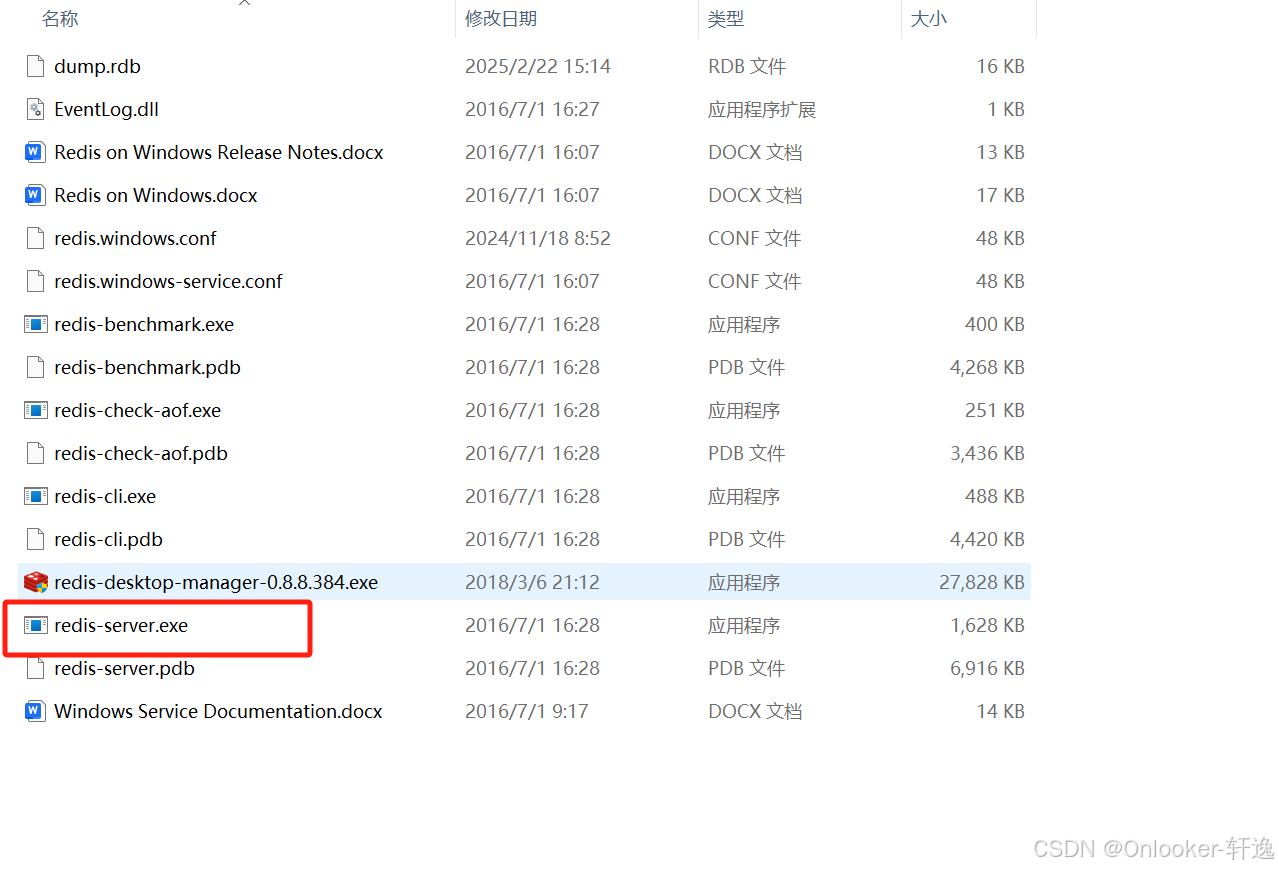Click the 4,420 KB size cell
Viewport: 1279px width, 870px height.
[988, 540]
